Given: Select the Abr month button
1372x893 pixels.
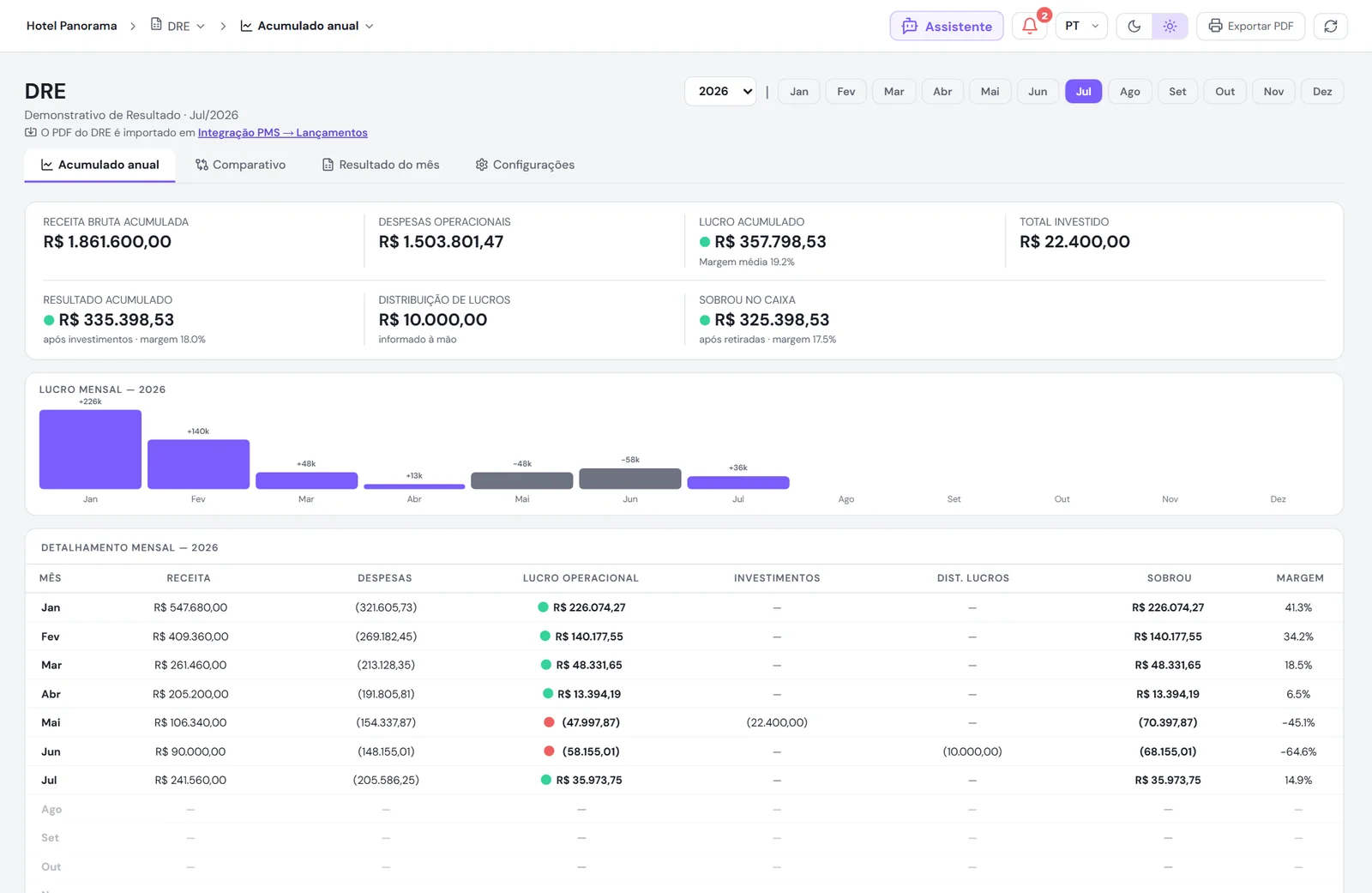Looking at the screenshot, I should (x=942, y=91).
